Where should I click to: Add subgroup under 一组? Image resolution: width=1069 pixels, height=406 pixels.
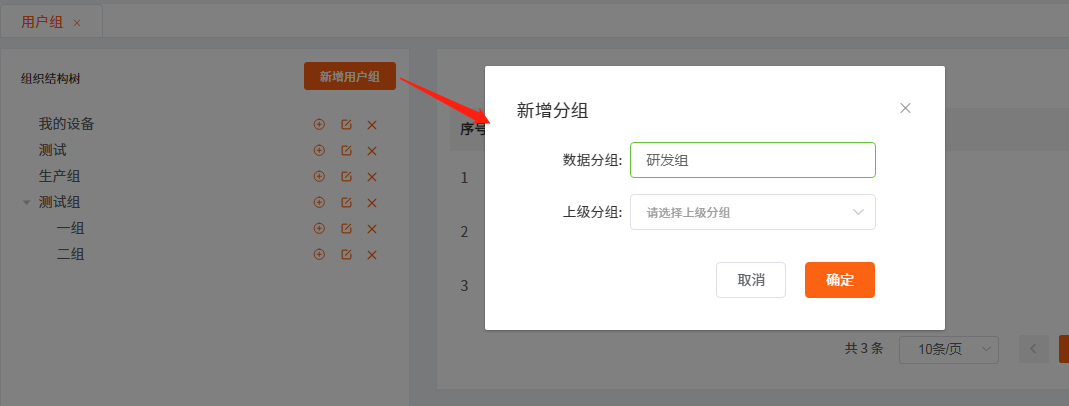tap(319, 228)
